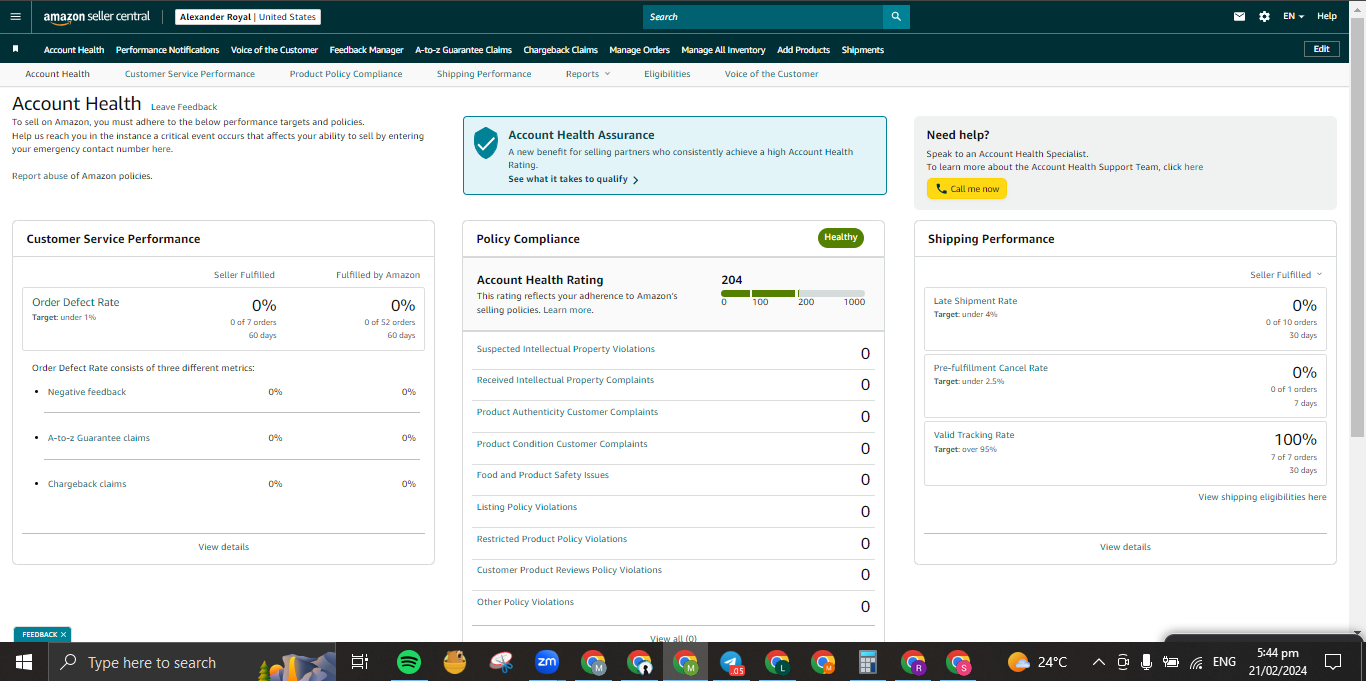The image size is (1366, 681).
Task: Go to Manage All Inventory
Action: click(723, 50)
